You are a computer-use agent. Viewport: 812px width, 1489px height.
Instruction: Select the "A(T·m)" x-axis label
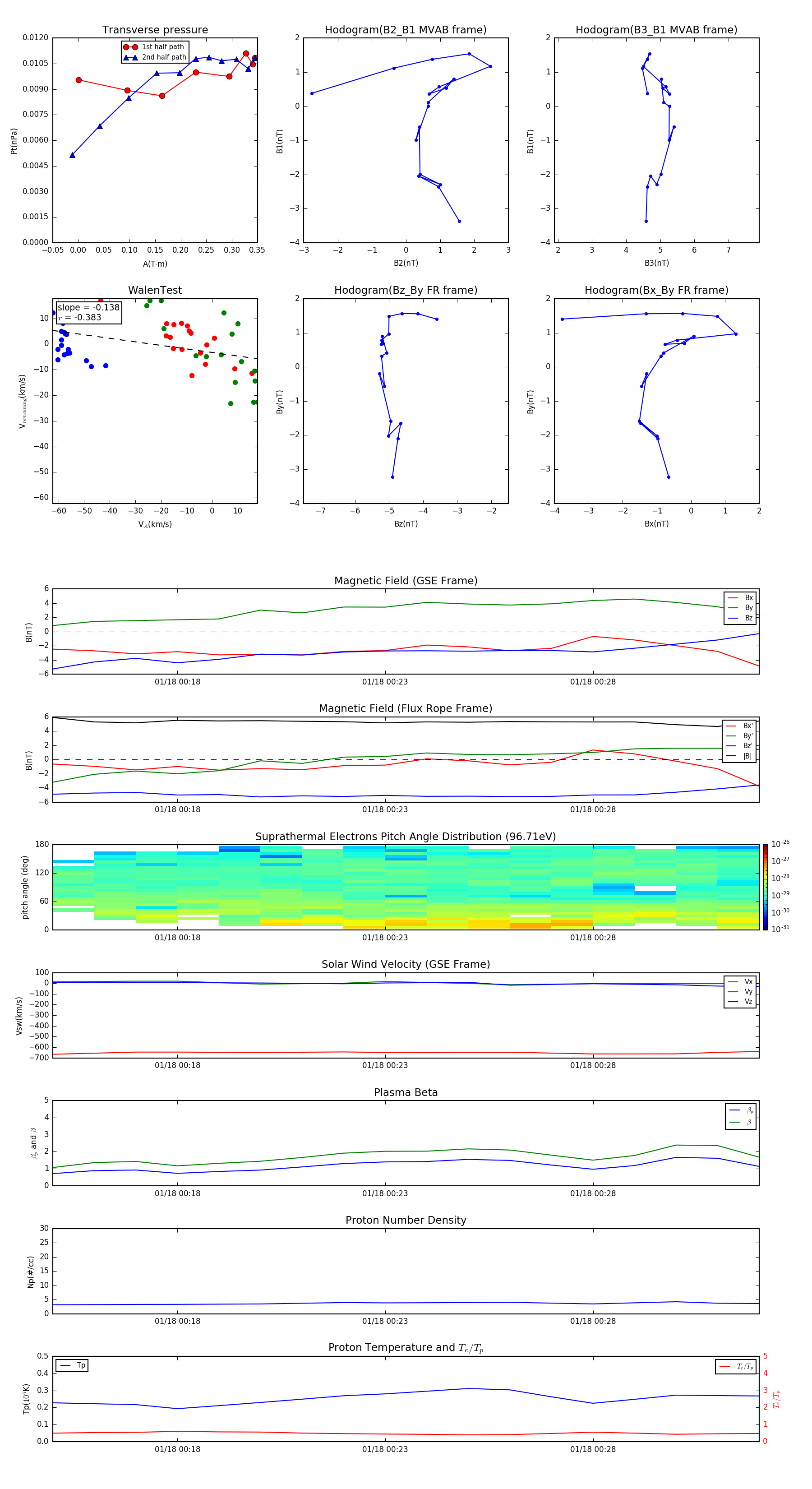click(x=155, y=264)
